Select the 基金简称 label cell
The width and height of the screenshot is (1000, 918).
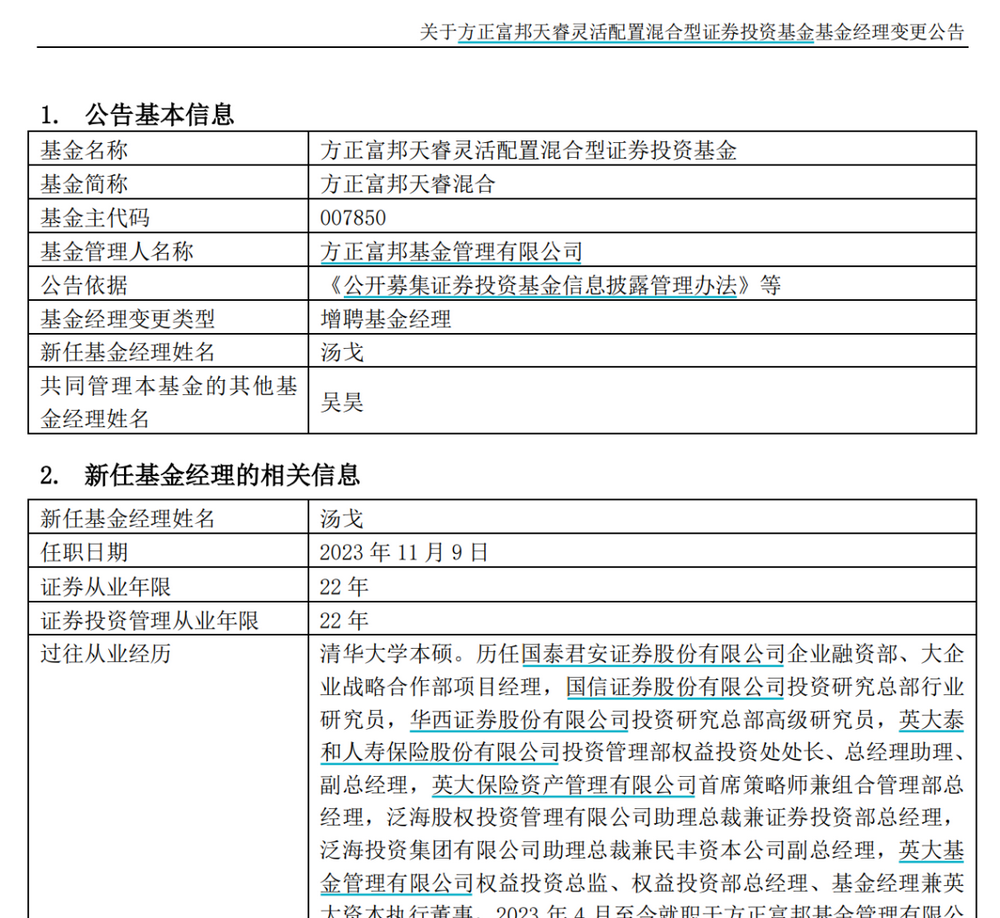point(168,183)
